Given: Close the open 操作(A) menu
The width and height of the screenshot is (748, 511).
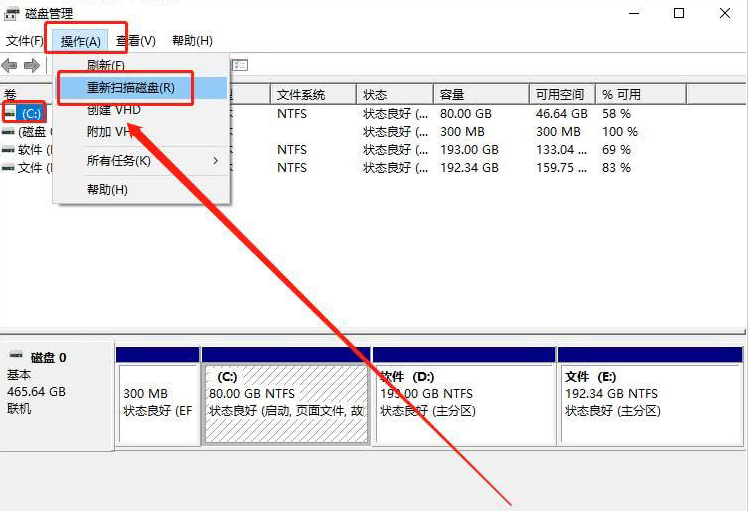Looking at the screenshot, I should click(80, 41).
